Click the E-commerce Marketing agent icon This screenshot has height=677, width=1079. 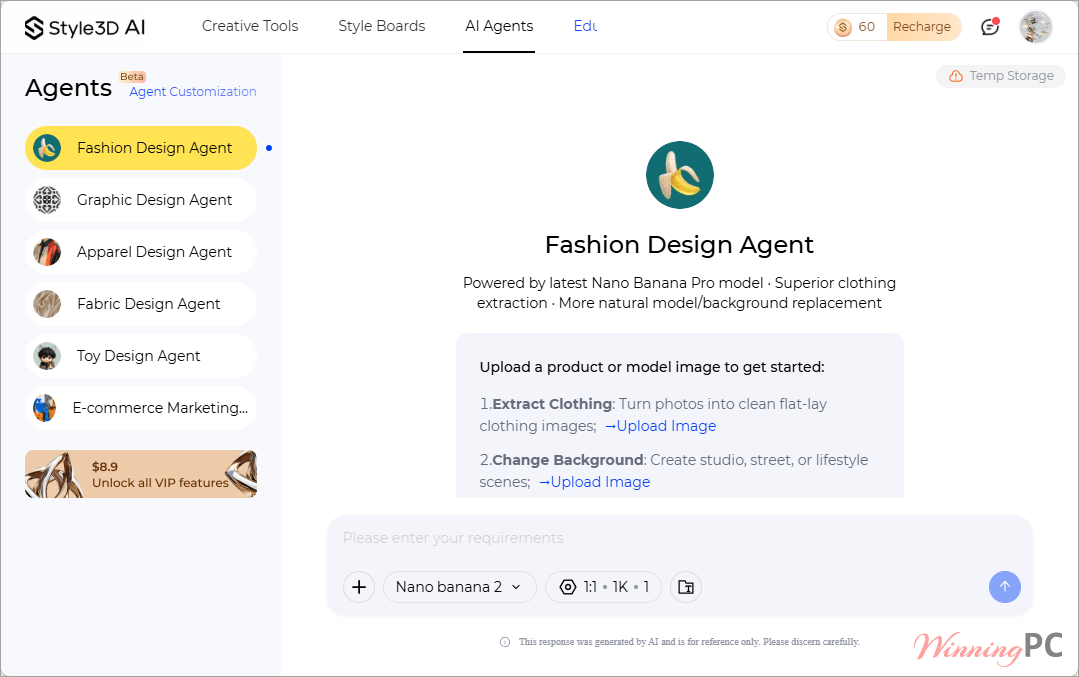pos(45,408)
